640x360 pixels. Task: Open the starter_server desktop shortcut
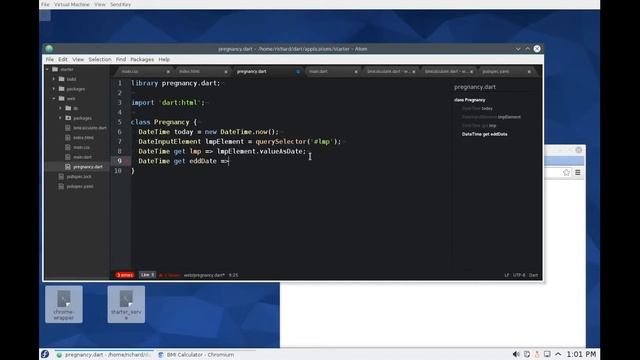[x=126, y=304]
